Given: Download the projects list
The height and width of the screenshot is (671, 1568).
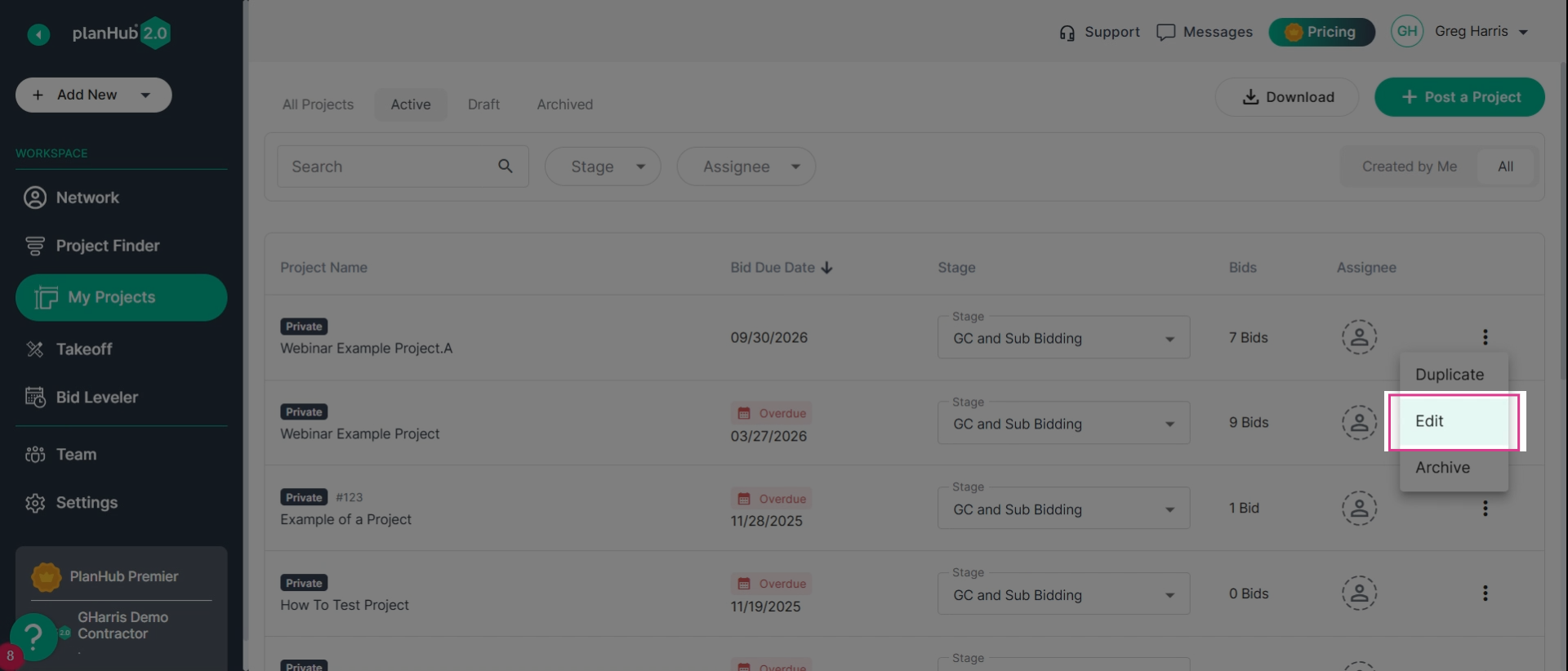Looking at the screenshot, I should [x=1287, y=97].
